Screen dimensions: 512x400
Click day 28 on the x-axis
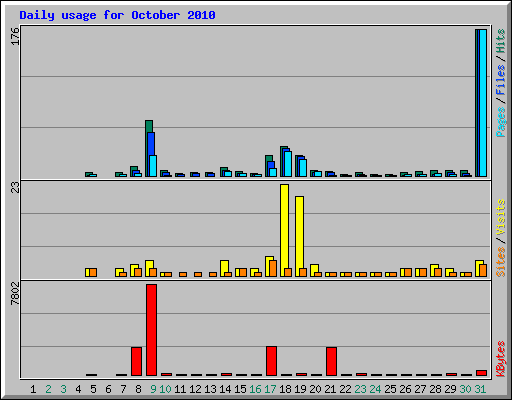coord(435,389)
